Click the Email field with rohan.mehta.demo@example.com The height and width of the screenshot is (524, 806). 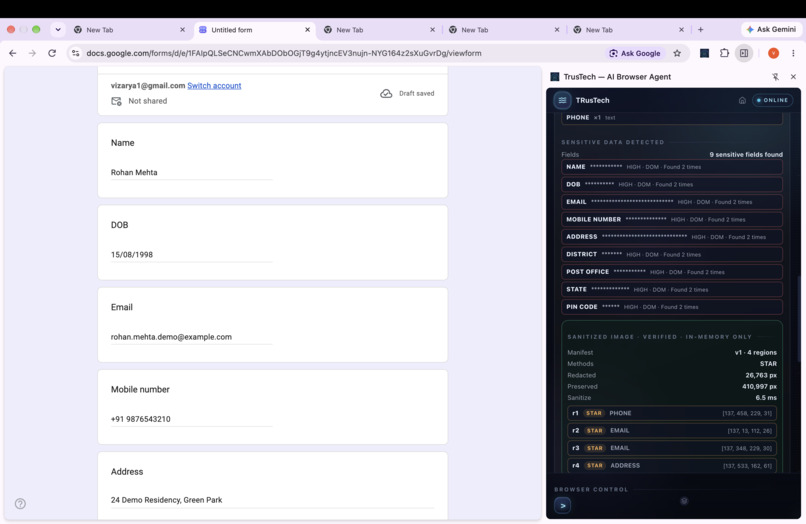tap(191, 337)
